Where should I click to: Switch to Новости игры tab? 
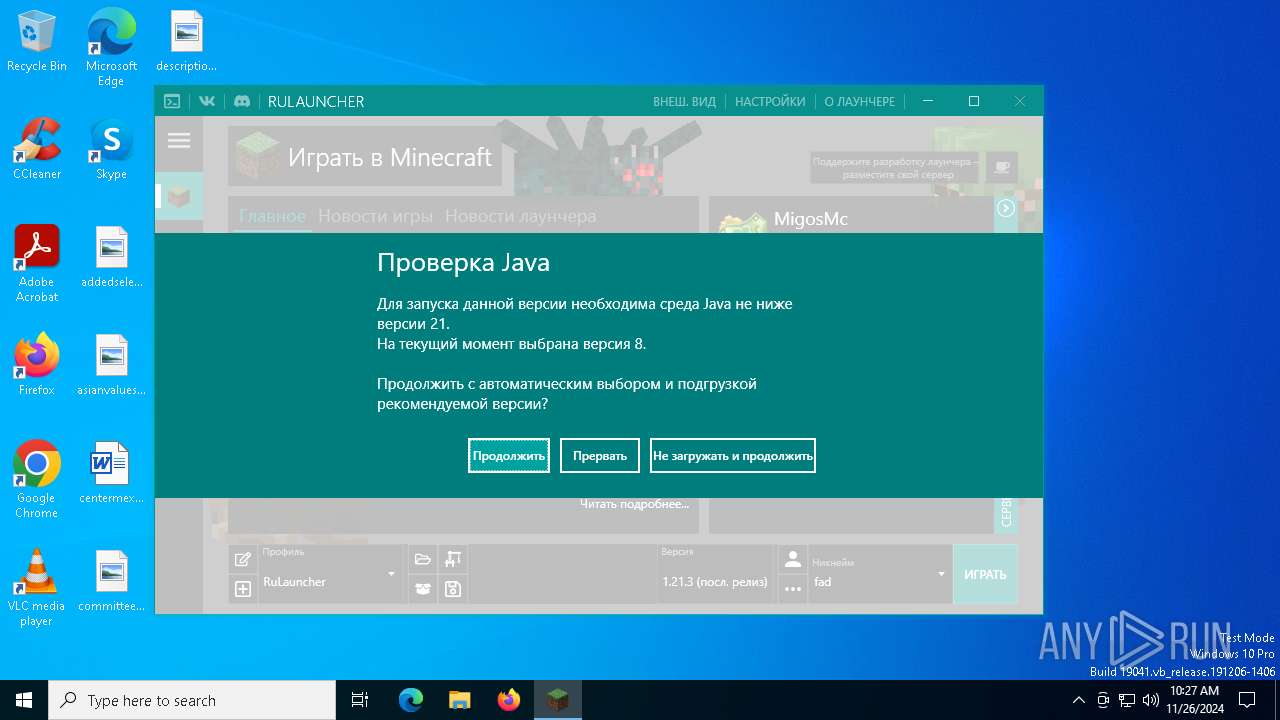[x=375, y=216]
